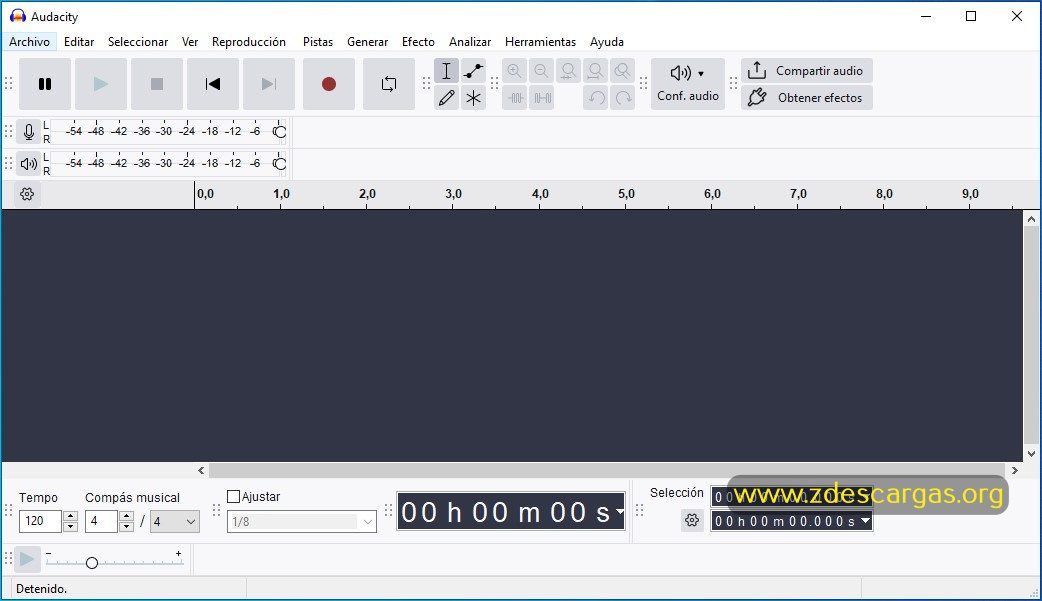Open Selección settings gear
Image resolution: width=1042 pixels, height=601 pixels.
pos(692,521)
